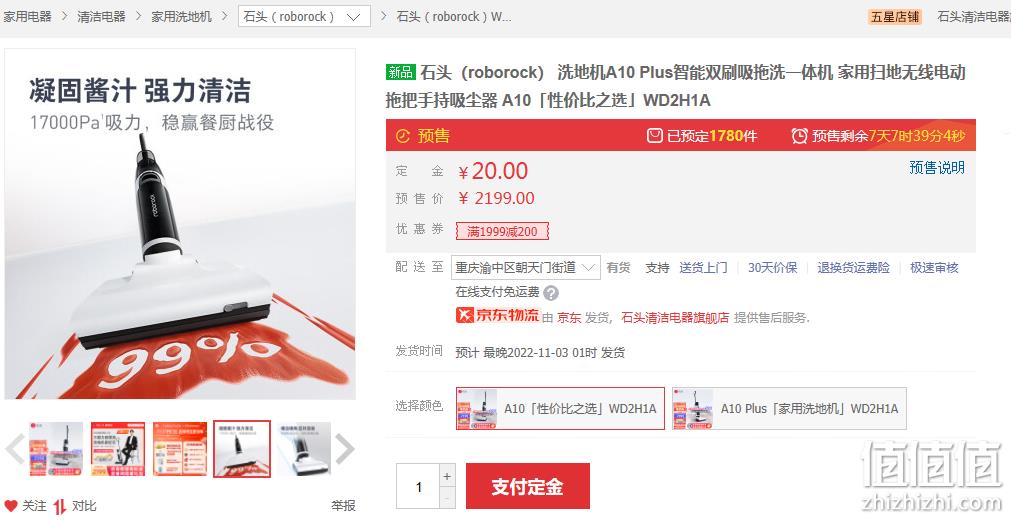Expand the 重庆渝中区朝天门街道 delivery address dropdown
This screenshot has width=1011, height=520.
click(x=525, y=267)
